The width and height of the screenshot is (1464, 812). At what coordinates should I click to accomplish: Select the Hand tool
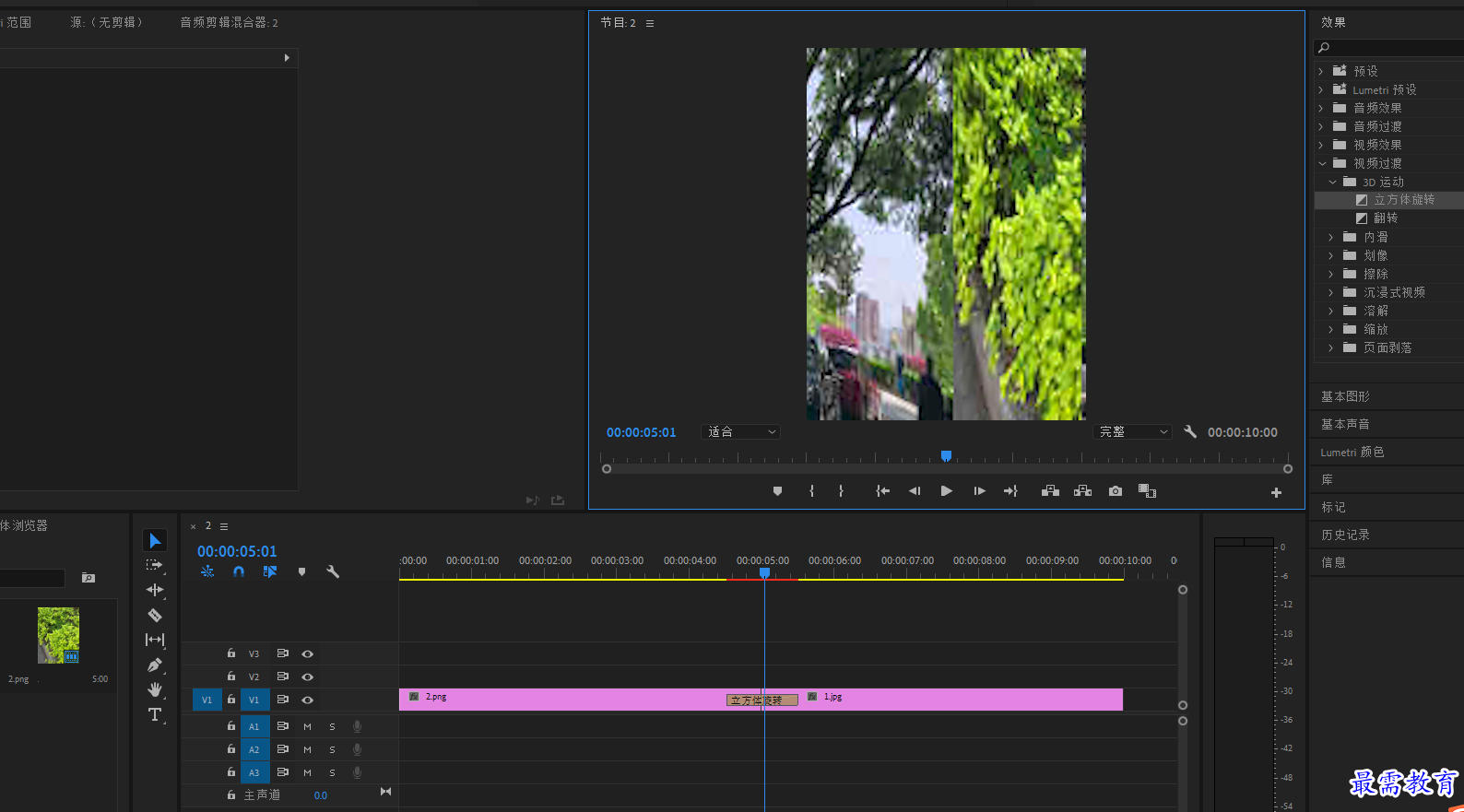pyautogui.click(x=155, y=689)
